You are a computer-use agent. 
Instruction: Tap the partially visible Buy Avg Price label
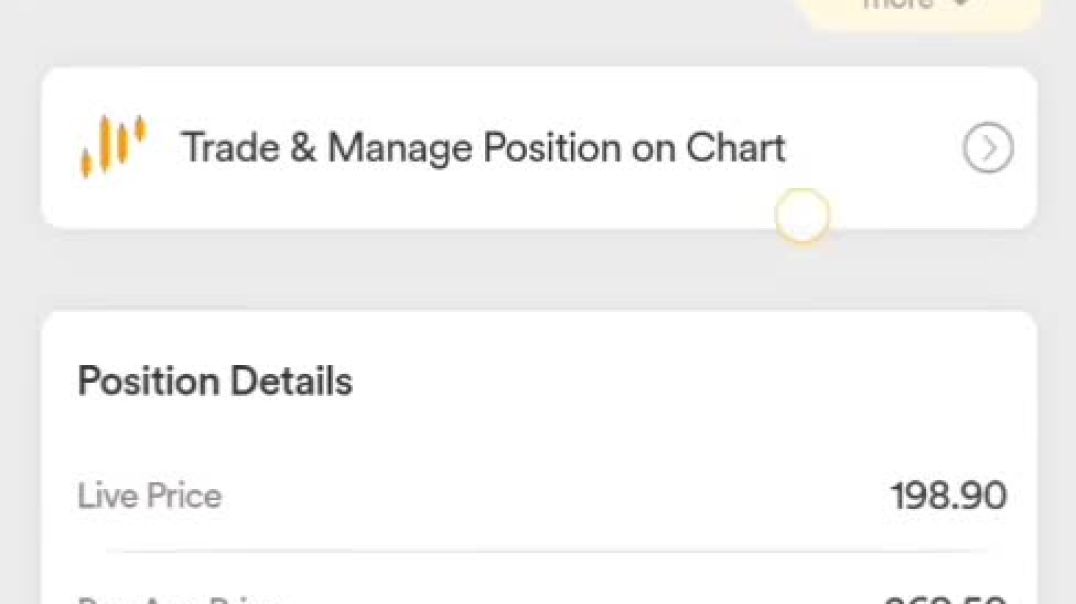tap(180, 600)
